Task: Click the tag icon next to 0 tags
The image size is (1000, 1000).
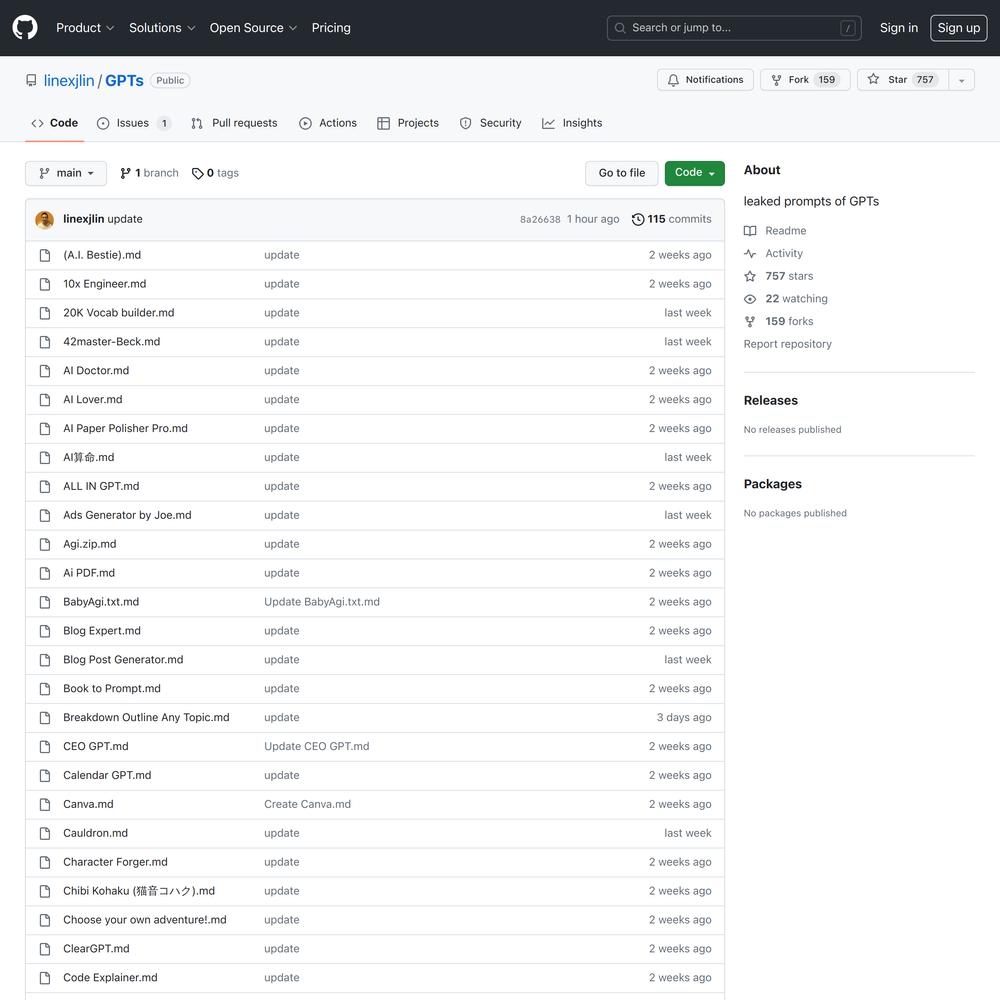Action: tap(198, 173)
